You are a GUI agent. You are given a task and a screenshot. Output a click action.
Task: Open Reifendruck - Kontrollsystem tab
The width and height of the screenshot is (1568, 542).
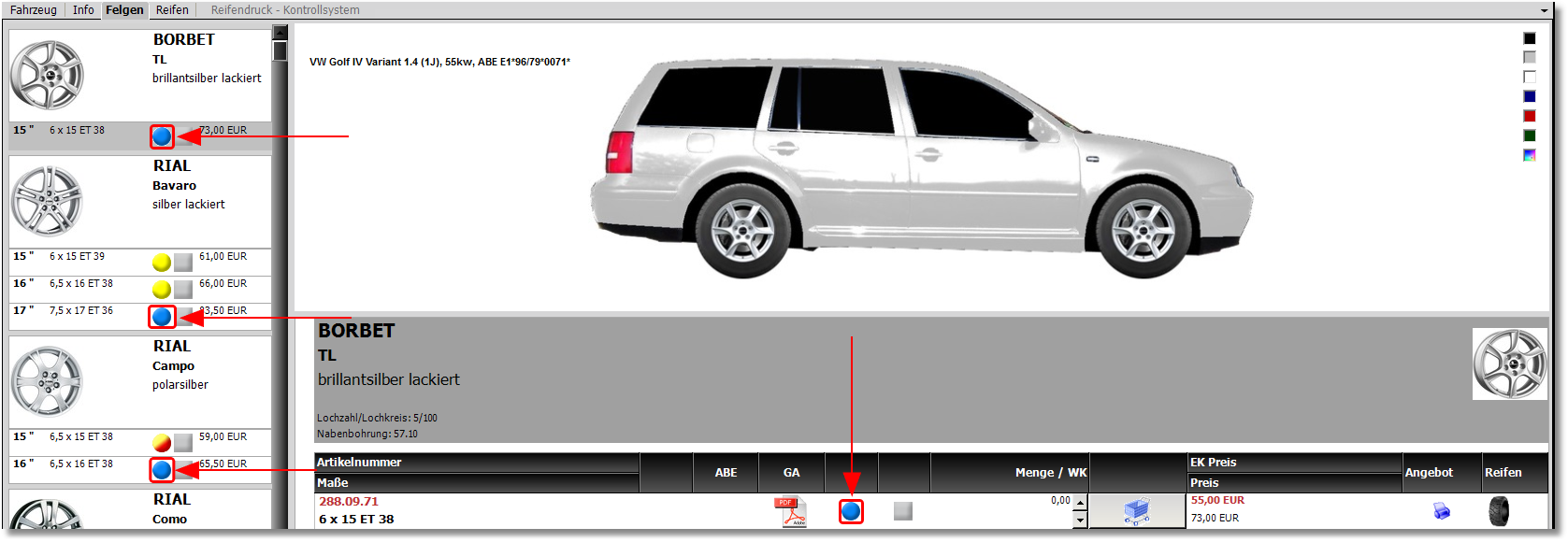point(285,9)
